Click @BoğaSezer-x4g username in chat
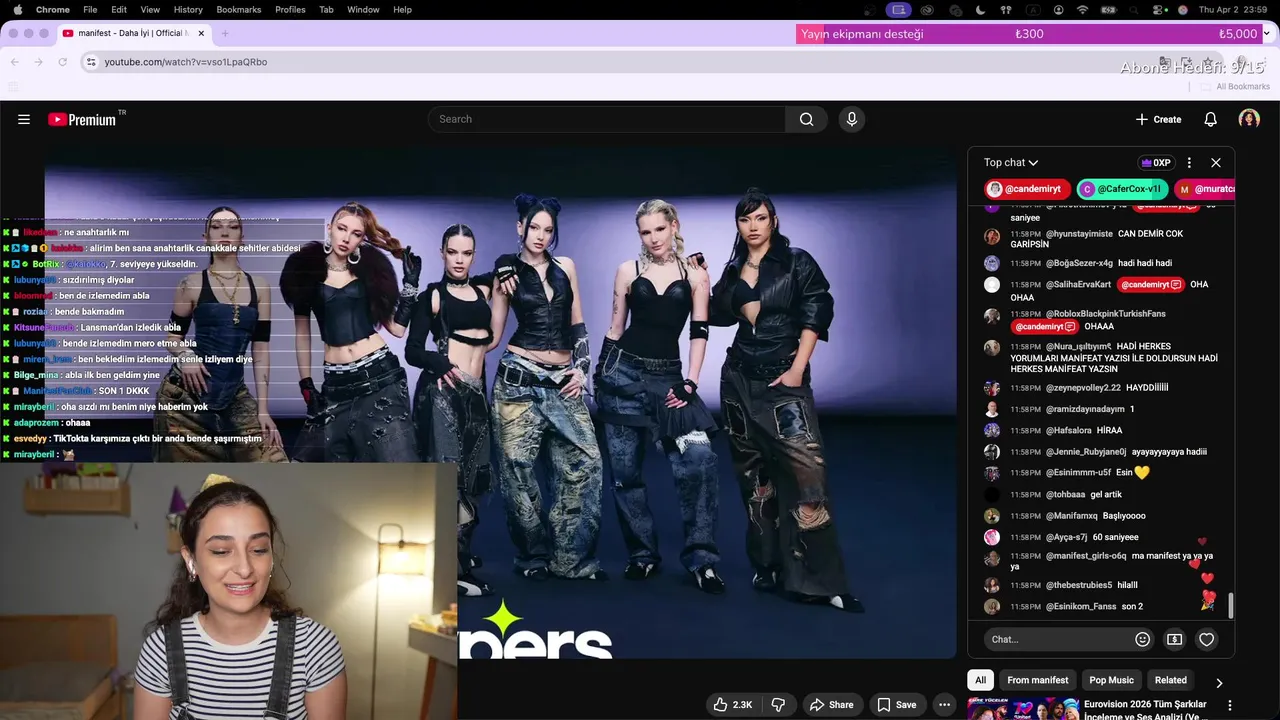1280x720 pixels. 1079,263
